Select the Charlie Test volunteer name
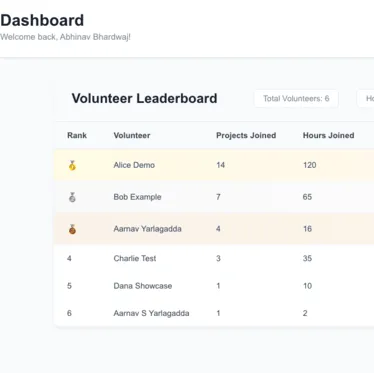Image resolution: width=374 pixels, height=373 pixels. click(x=135, y=258)
